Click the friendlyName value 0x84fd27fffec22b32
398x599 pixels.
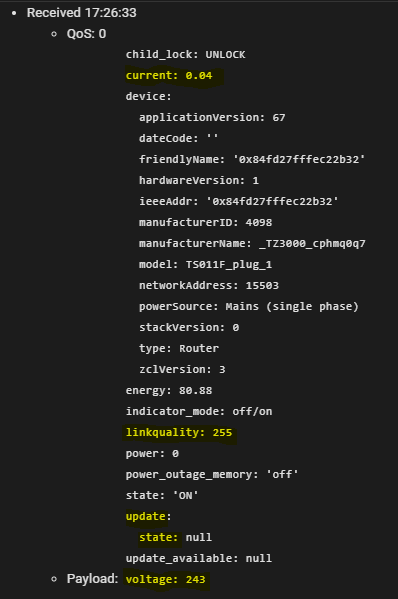(x=299, y=159)
